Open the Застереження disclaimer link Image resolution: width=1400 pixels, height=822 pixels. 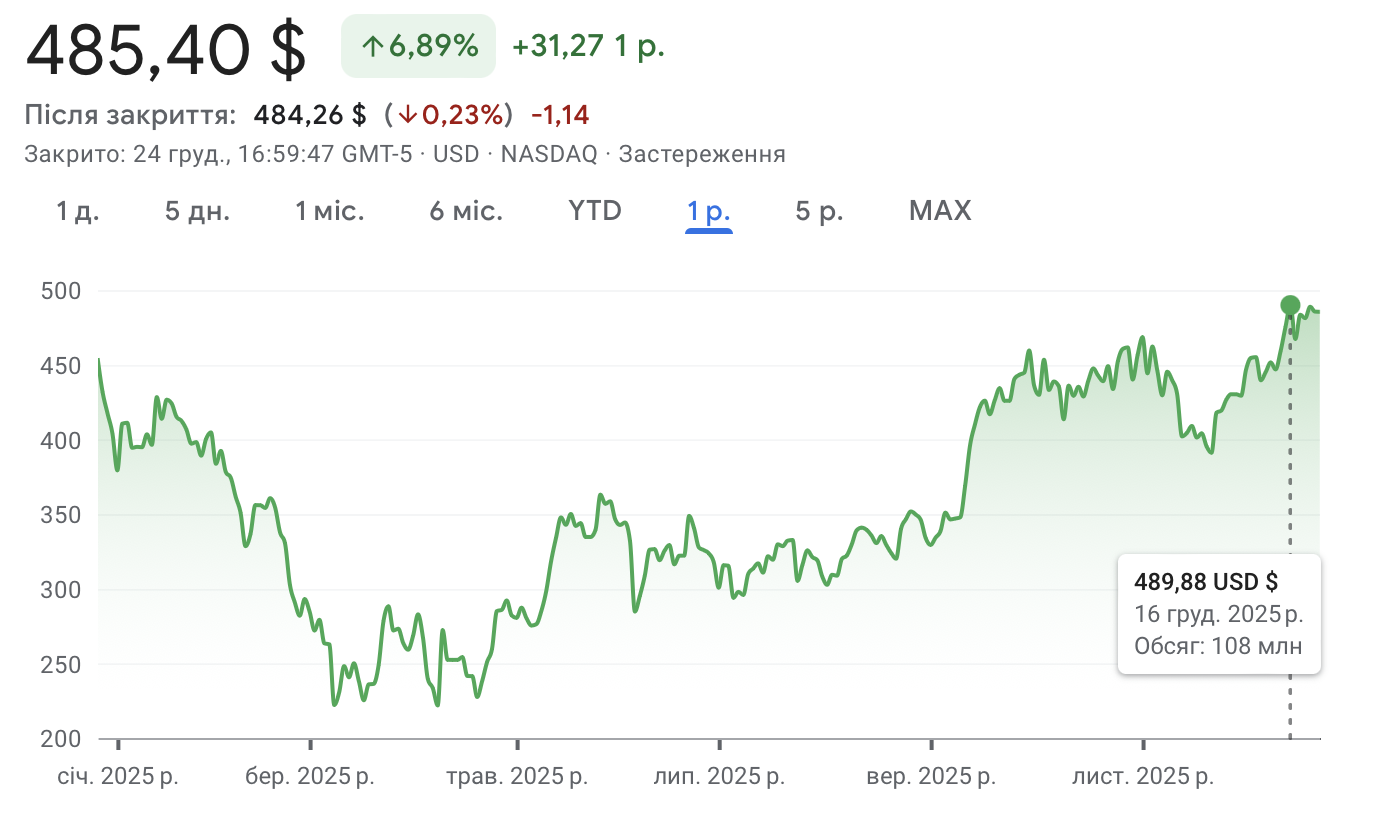pyautogui.click(x=702, y=154)
